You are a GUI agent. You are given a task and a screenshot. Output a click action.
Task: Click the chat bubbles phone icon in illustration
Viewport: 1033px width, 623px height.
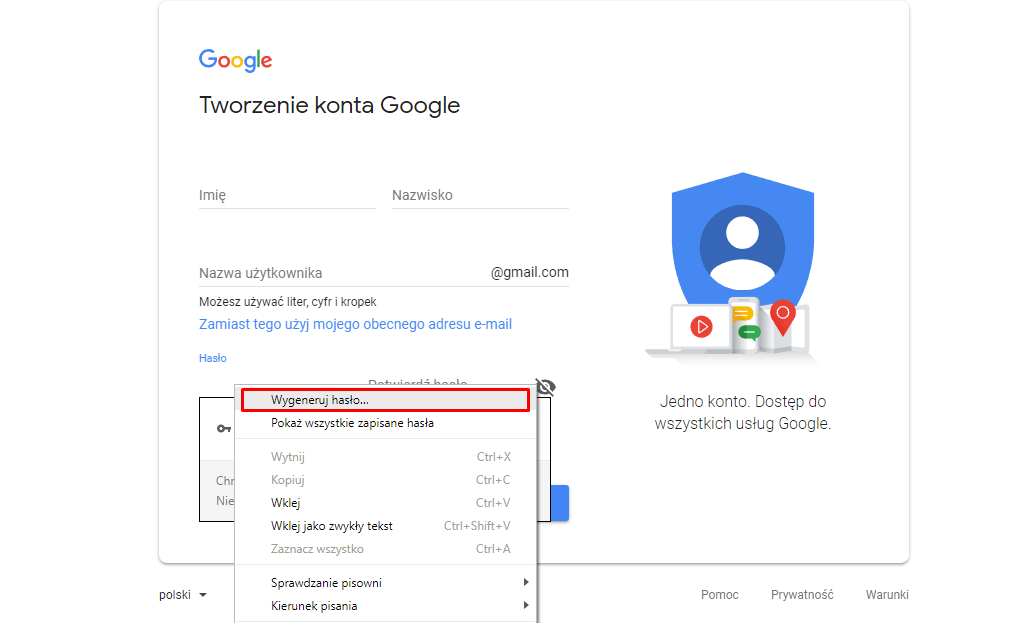pyautogui.click(x=745, y=323)
